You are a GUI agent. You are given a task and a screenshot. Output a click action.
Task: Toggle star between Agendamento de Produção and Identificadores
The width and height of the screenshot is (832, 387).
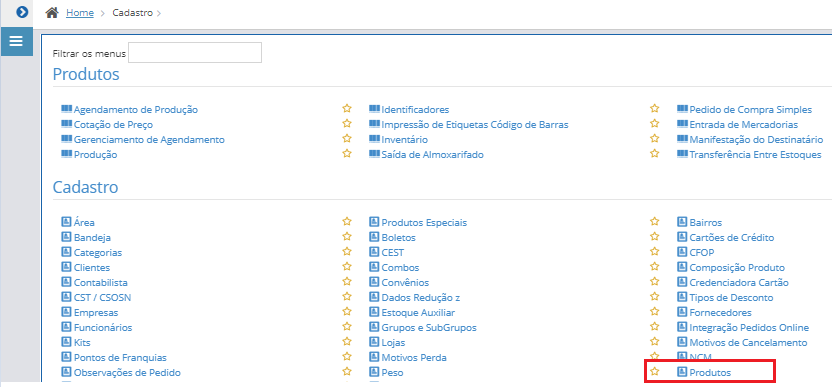[x=347, y=108]
